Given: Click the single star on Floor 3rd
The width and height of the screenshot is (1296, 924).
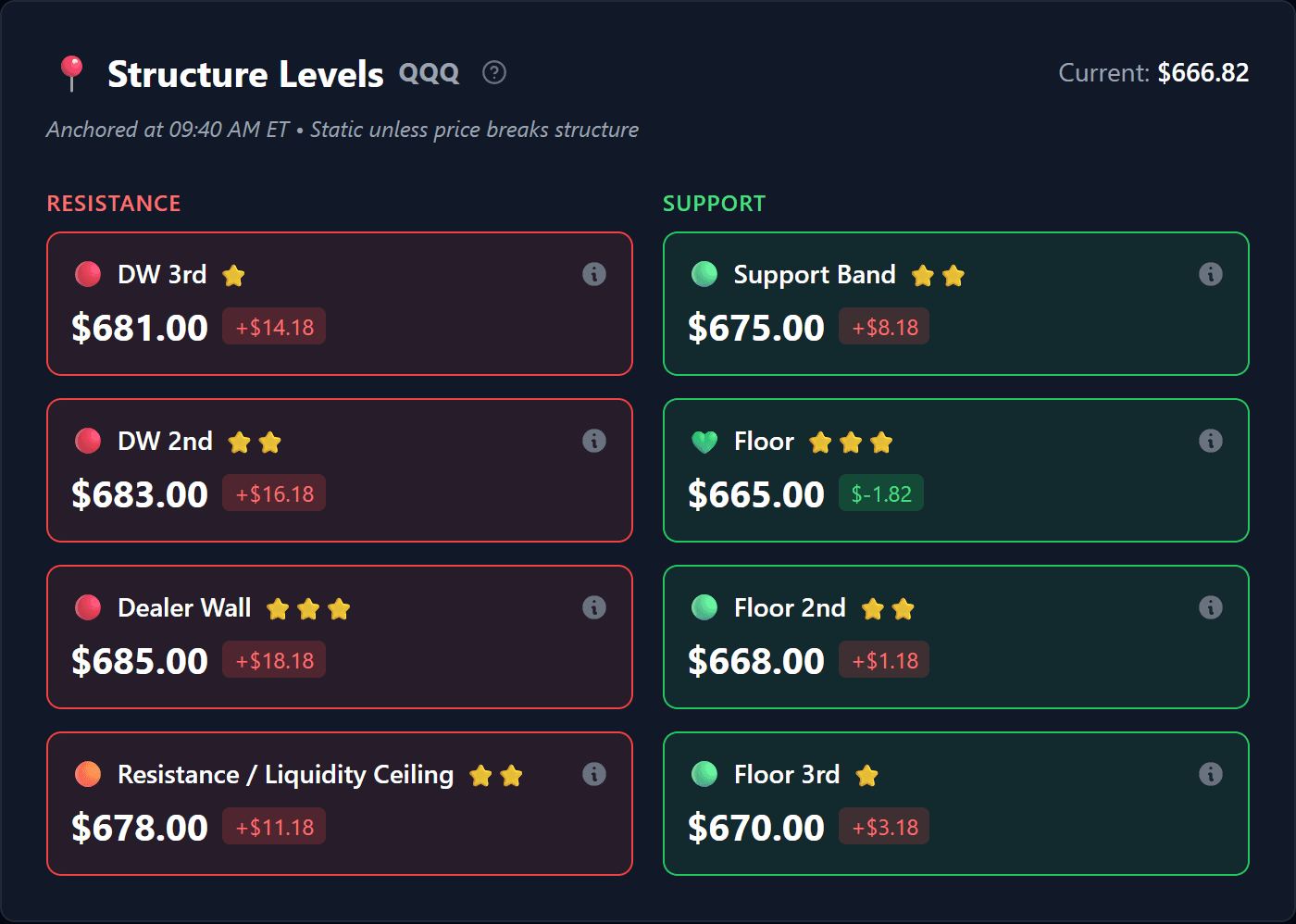Looking at the screenshot, I should click(866, 775).
